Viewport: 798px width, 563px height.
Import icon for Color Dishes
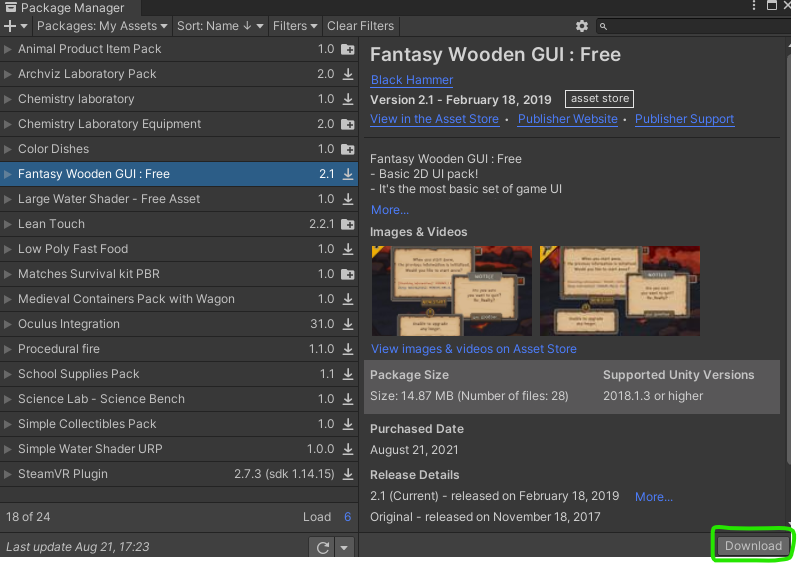(348, 149)
